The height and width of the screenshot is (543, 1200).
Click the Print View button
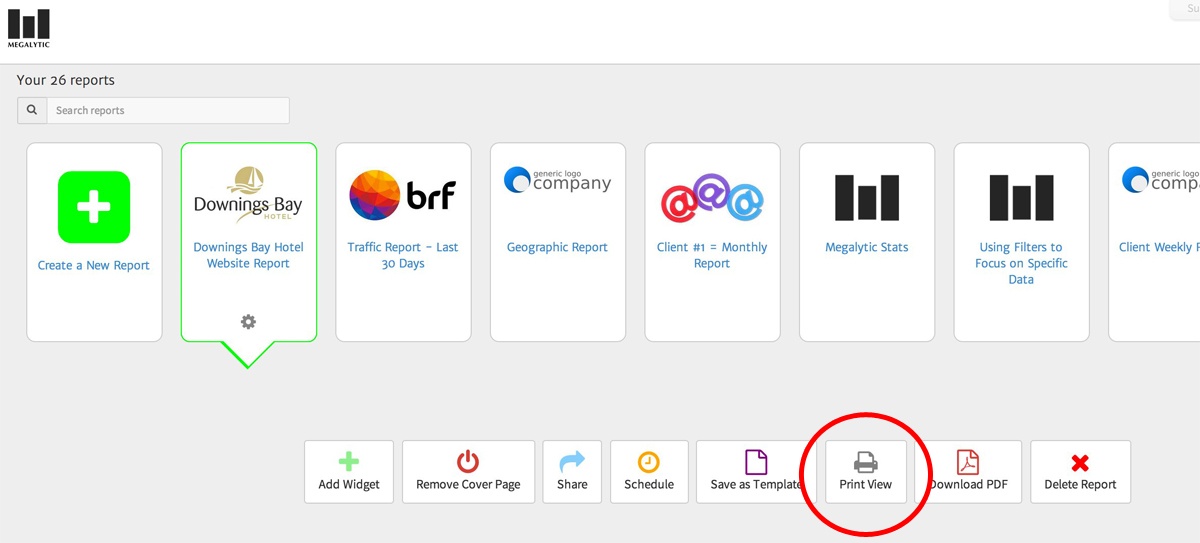coord(866,471)
